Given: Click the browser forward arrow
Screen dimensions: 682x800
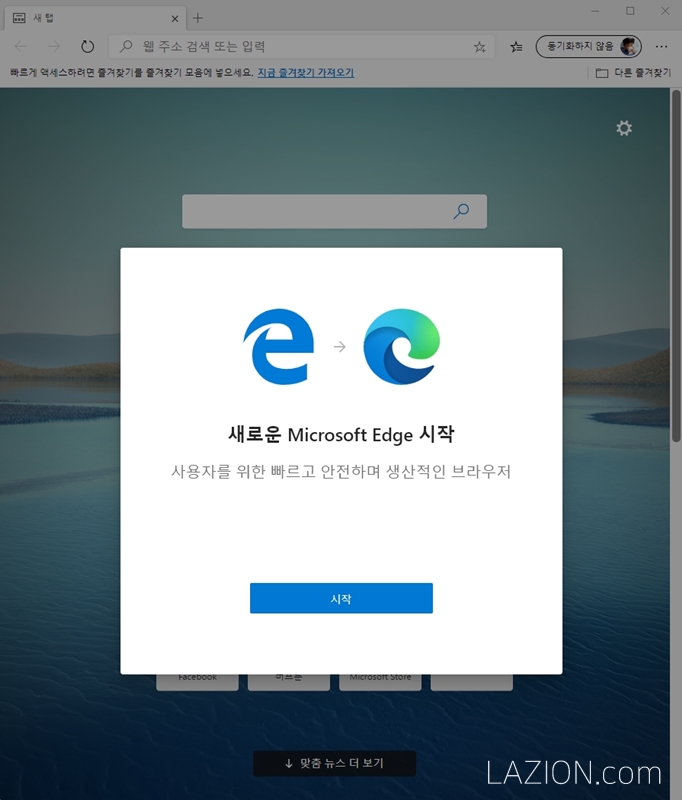Looking at the screenshot, I should 54,47.
